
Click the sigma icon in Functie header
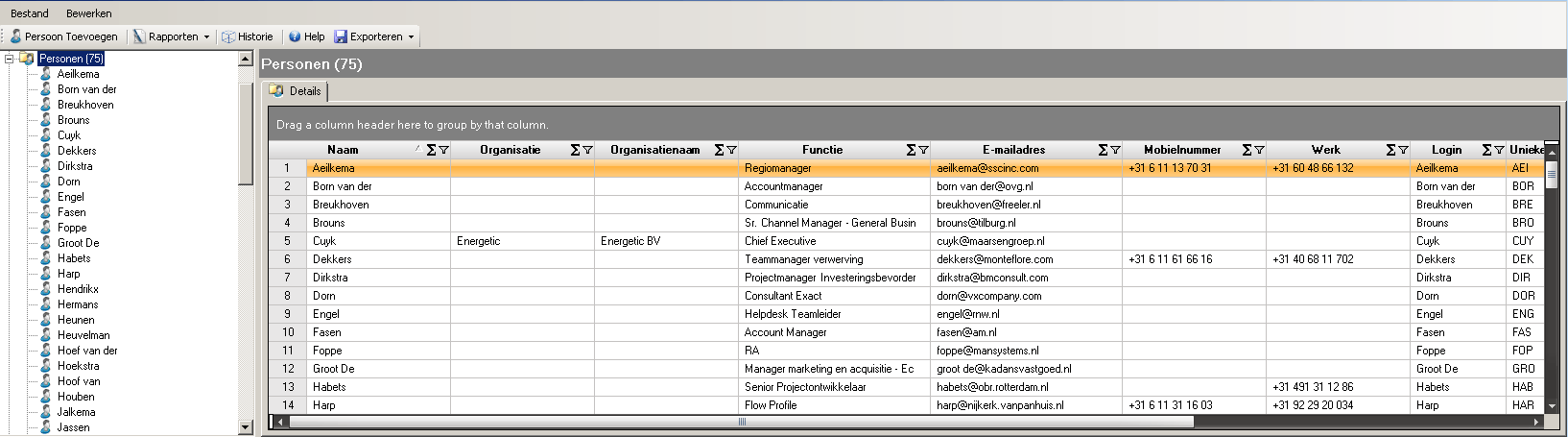911,150
